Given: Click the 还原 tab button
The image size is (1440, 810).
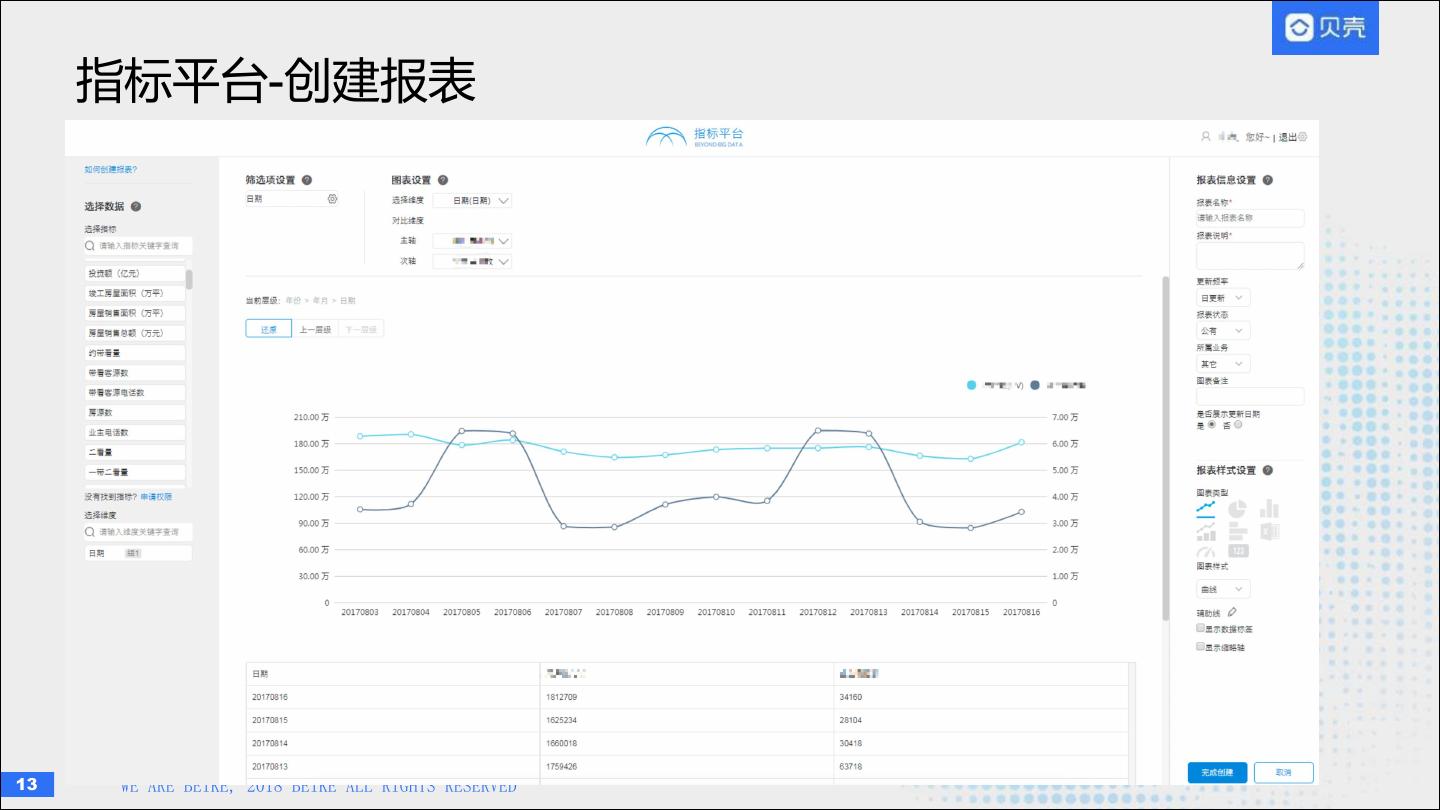Looking at the screenshot, I should [x=269, y=329].
